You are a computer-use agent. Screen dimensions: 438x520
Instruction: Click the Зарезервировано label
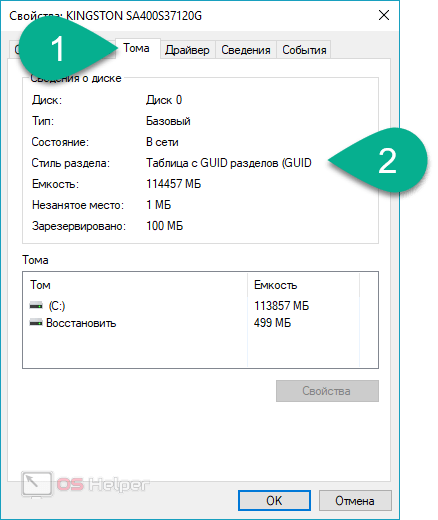click(79, 226)
